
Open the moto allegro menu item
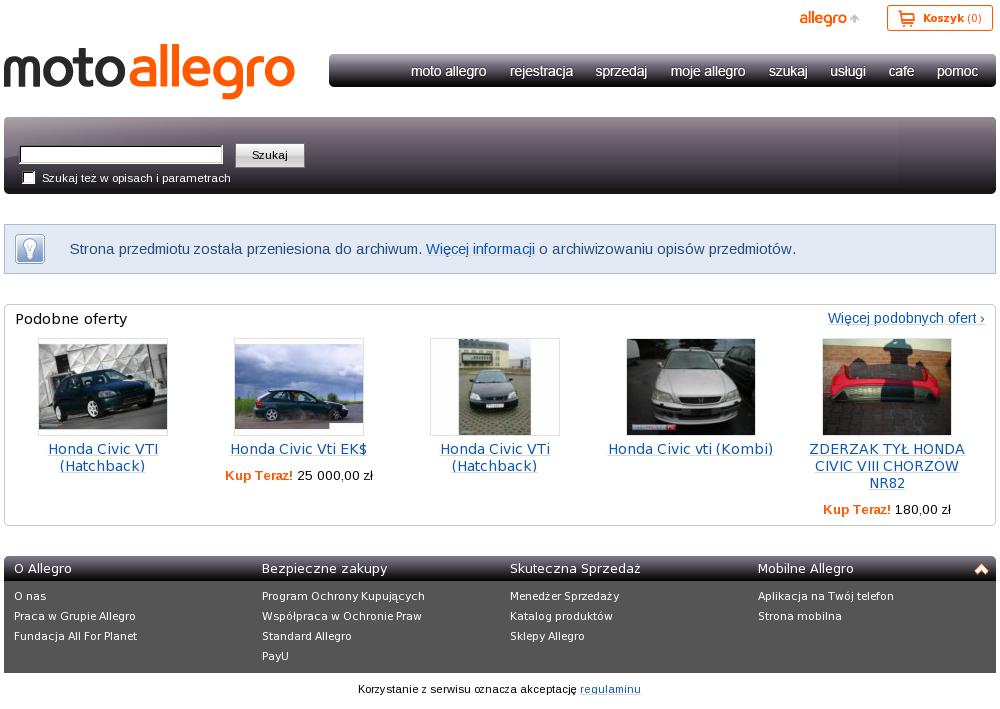coord(448,71)
